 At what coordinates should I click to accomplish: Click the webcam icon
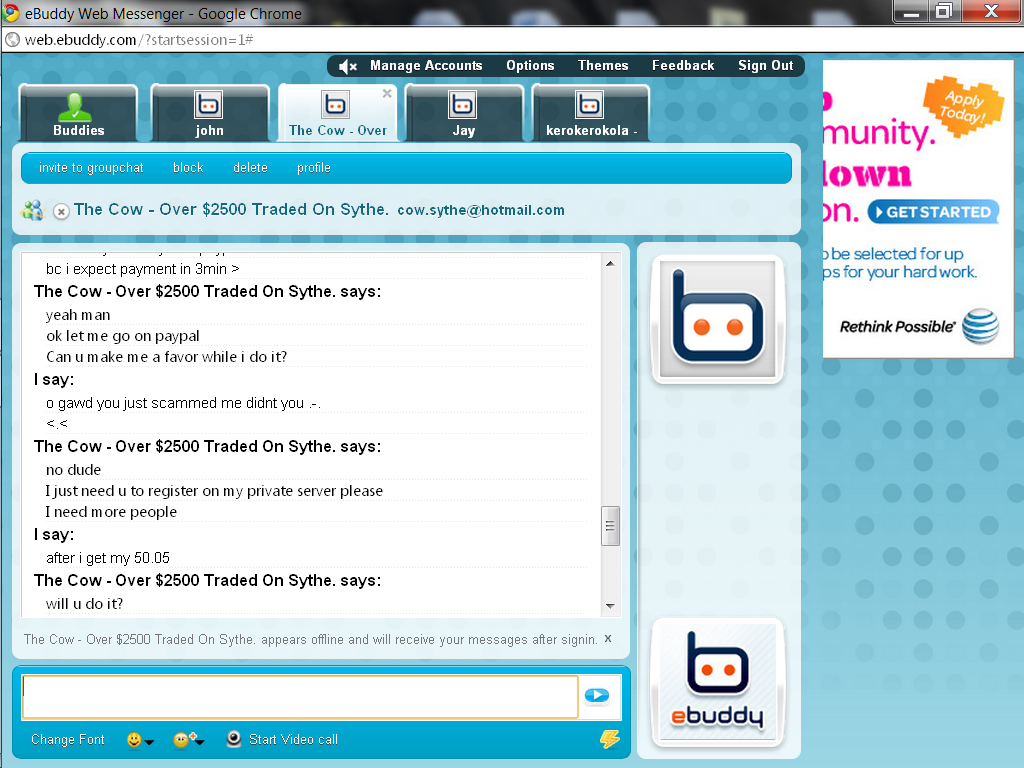(x=234, y=739)
